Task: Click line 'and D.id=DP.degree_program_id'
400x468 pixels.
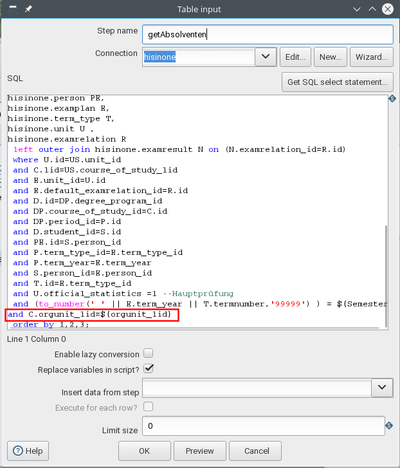Action: [x=87, y=201]
